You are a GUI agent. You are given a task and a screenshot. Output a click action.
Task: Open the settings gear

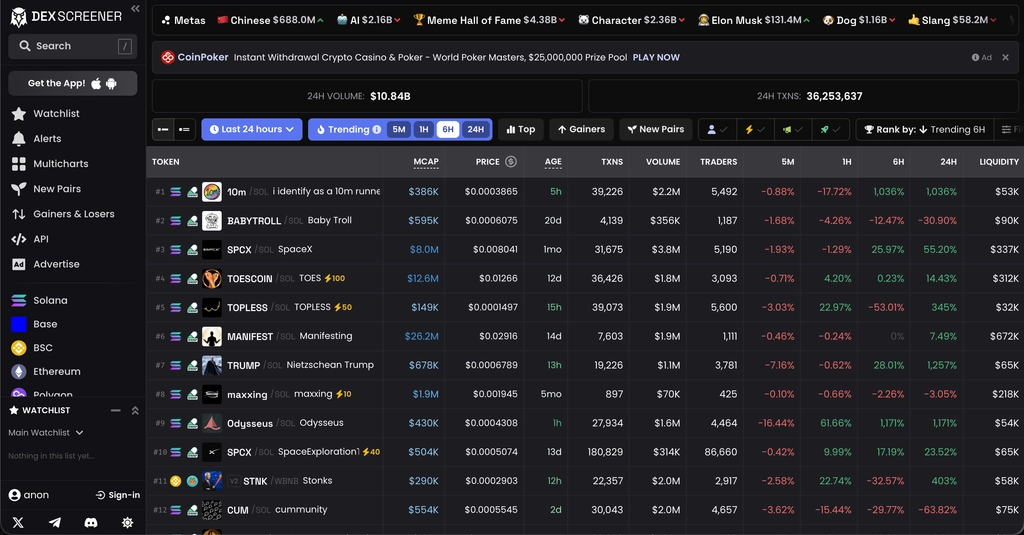click(x=127, y=523)
